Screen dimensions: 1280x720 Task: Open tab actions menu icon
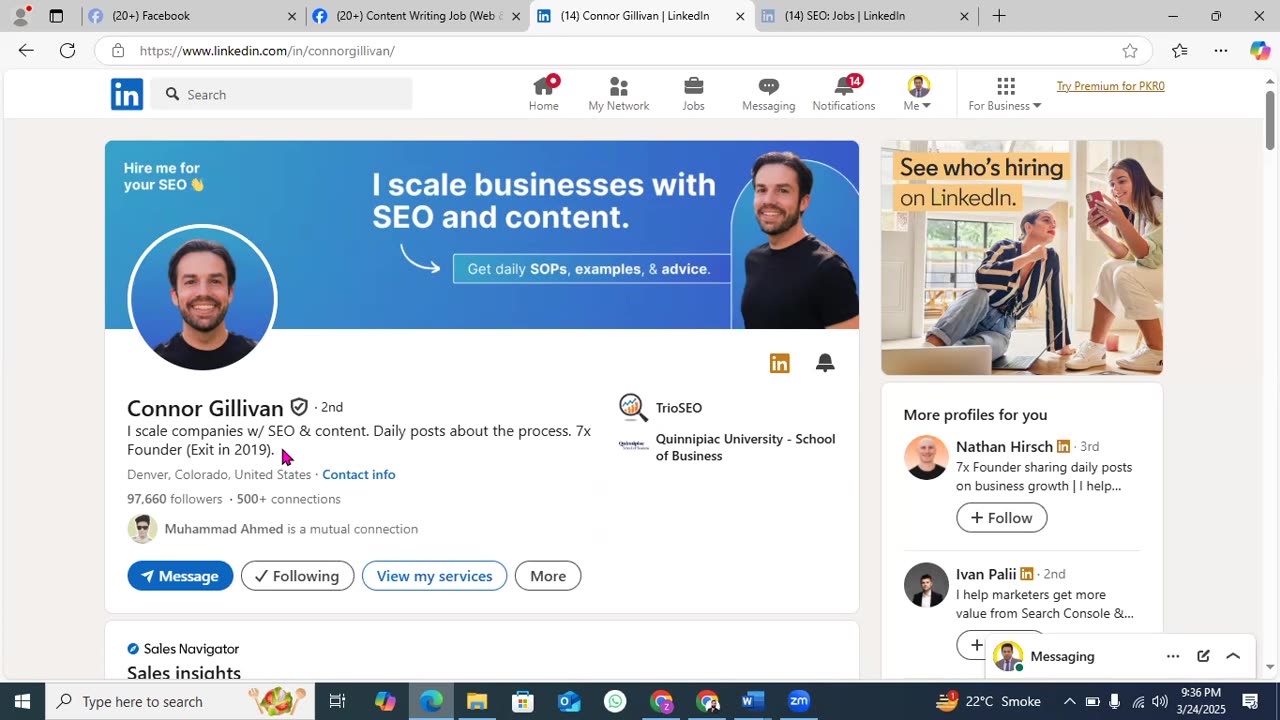(56, 16)
